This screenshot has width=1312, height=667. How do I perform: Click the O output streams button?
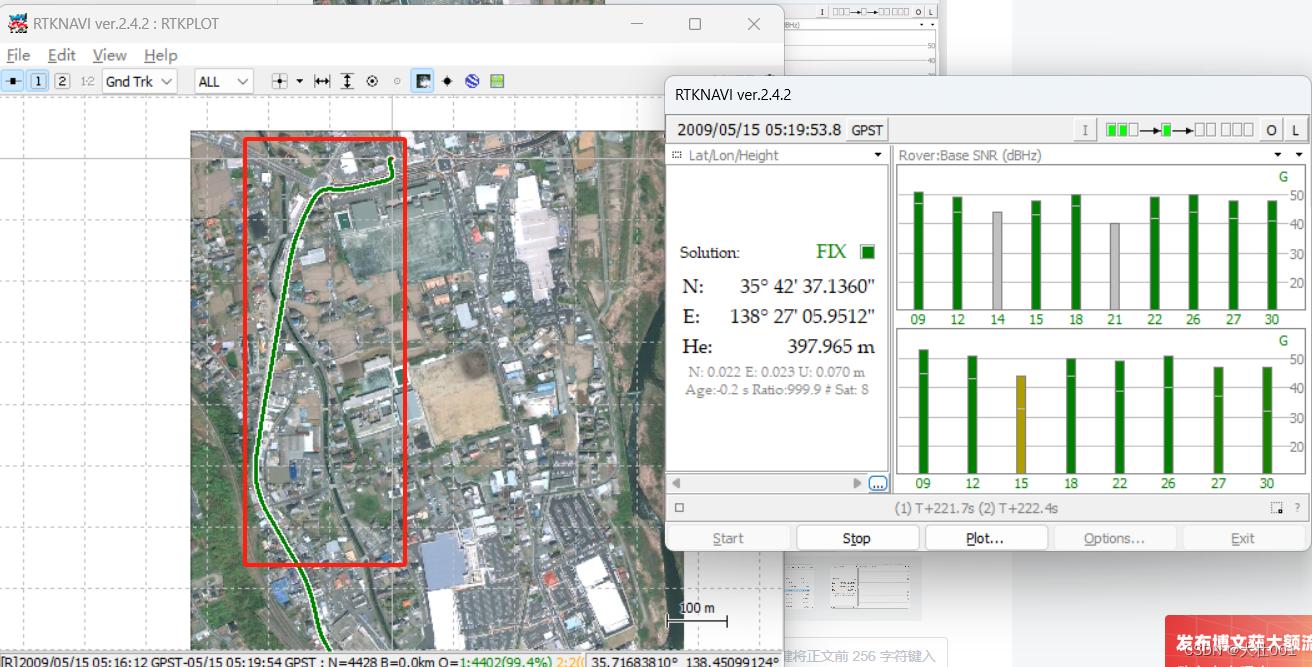(x=1271, y=130)
